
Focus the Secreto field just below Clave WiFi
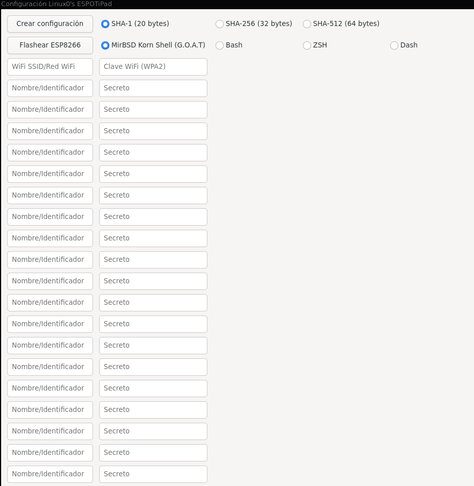coord(153,88)
